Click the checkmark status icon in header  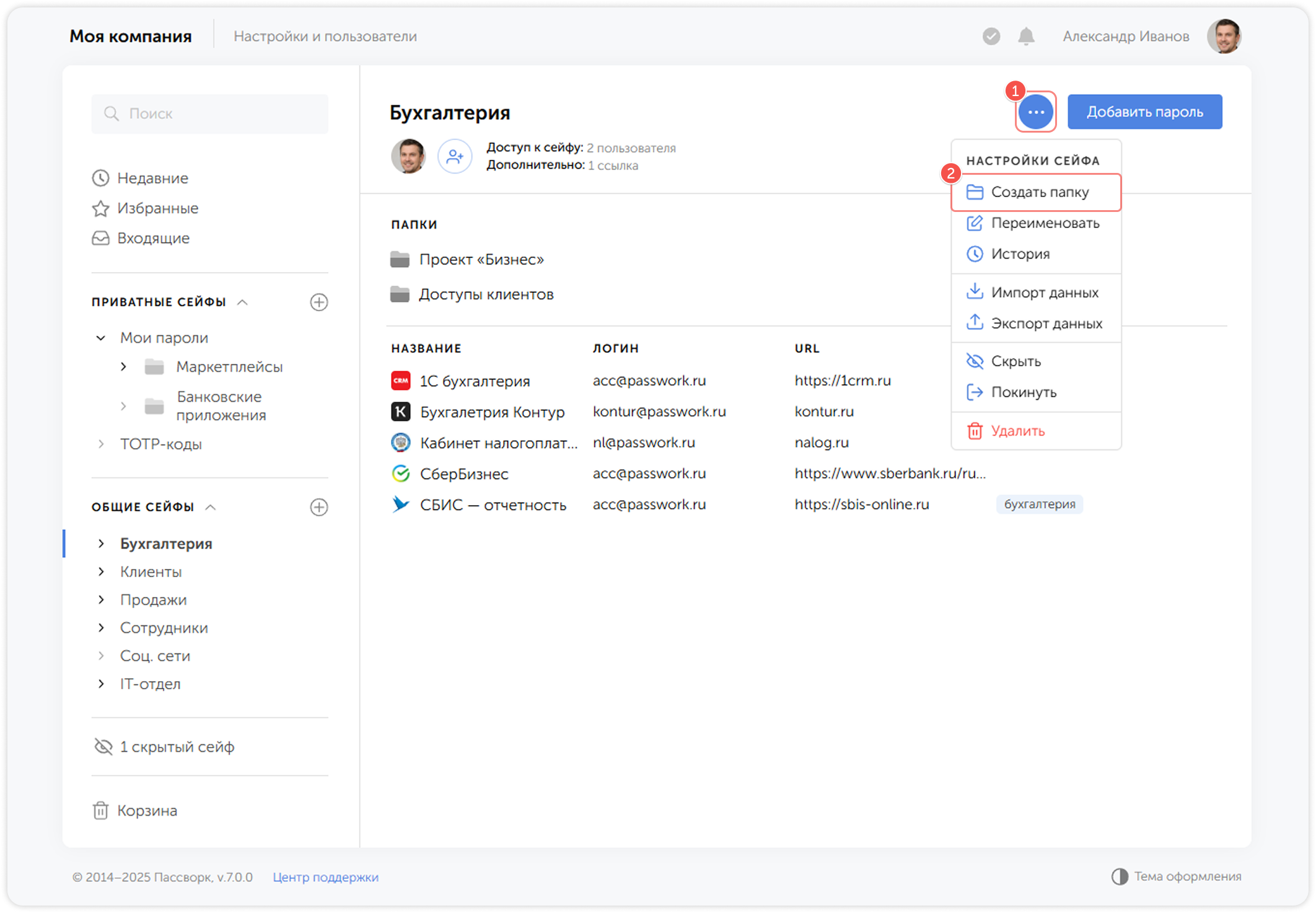(991, 37)
